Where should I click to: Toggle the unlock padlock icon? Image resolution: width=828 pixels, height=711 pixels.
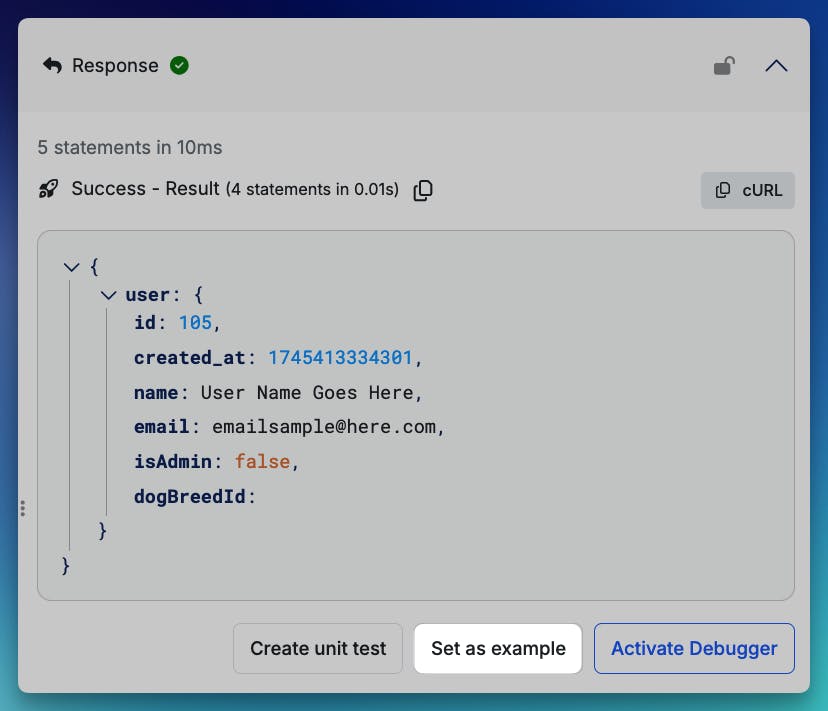tap(724, 66)
